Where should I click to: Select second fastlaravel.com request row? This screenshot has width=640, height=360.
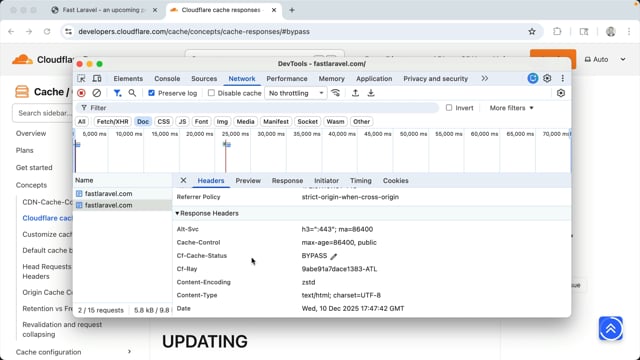click(122, 205)
